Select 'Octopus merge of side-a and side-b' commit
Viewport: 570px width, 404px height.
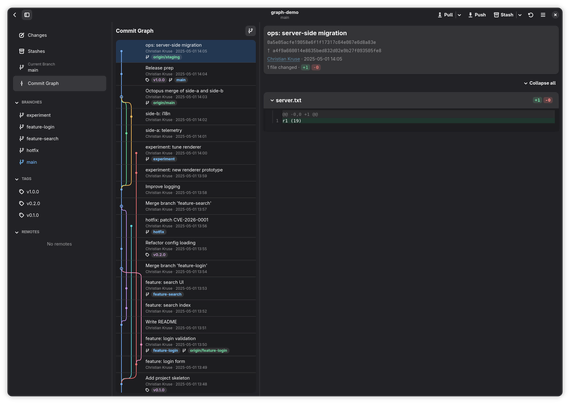186,97
